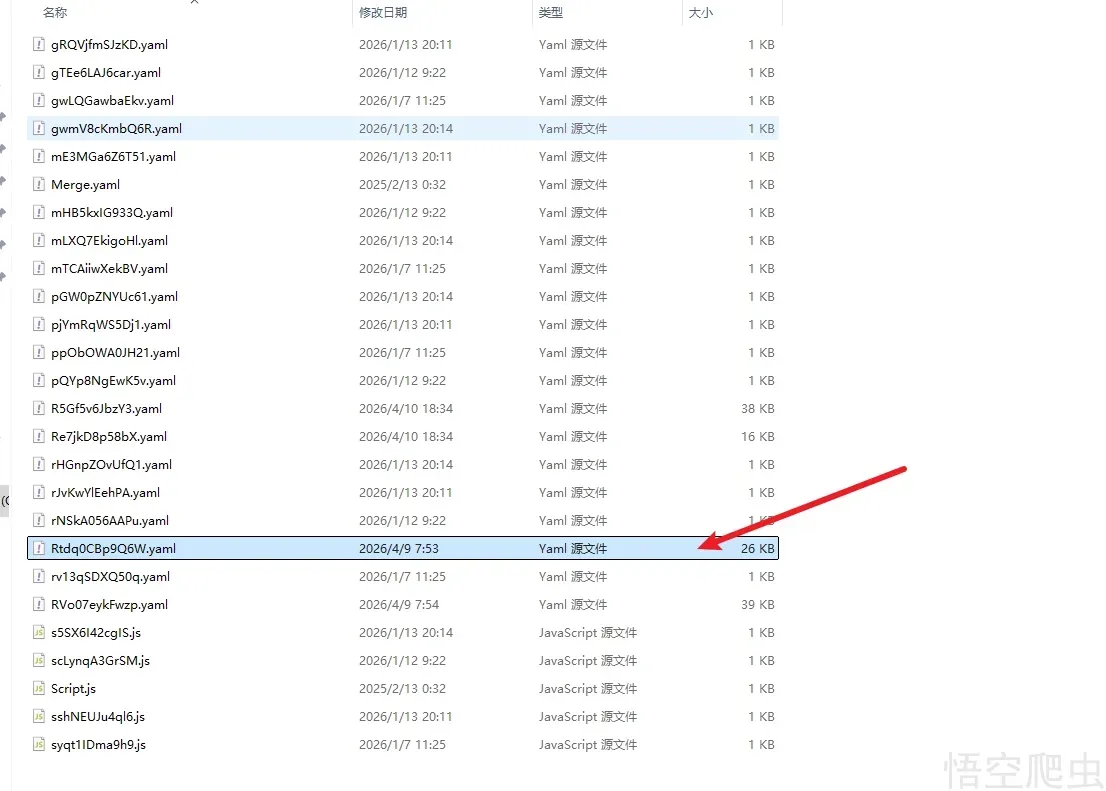Click the RVo07eykFwzp.yaml file icon

(40, 604)
